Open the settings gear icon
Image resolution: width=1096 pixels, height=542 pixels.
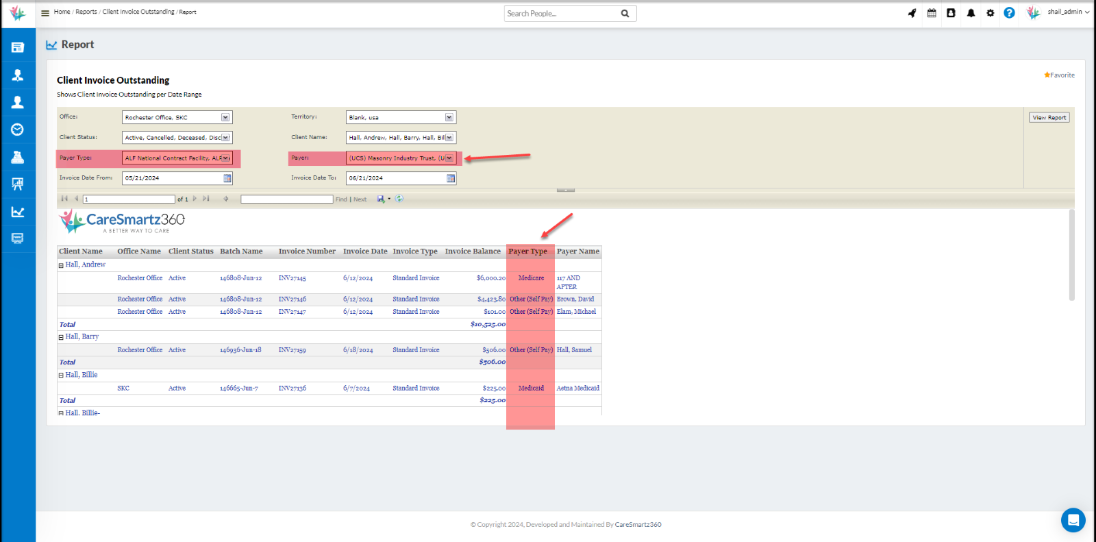(990, 13)
